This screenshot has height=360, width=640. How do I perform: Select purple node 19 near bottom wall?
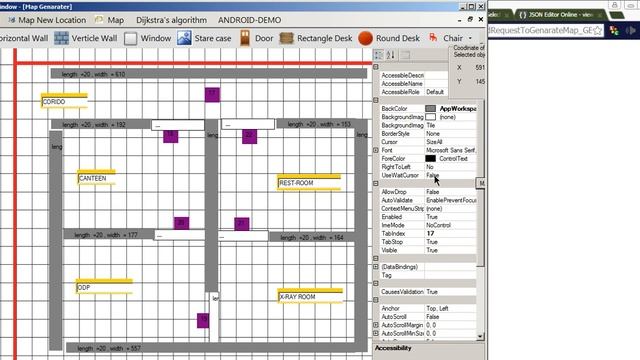tap(203, 320)
